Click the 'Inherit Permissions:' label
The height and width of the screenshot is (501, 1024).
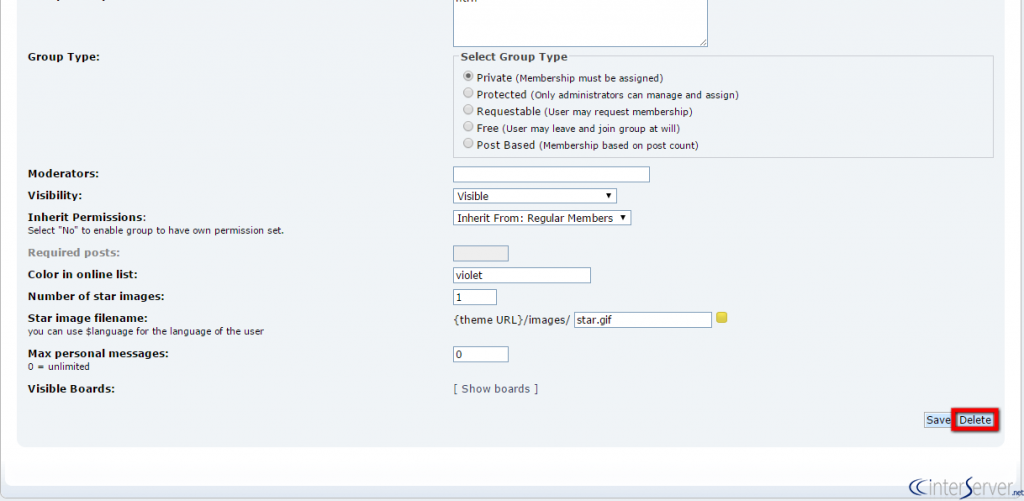click(x=87, y=217)
